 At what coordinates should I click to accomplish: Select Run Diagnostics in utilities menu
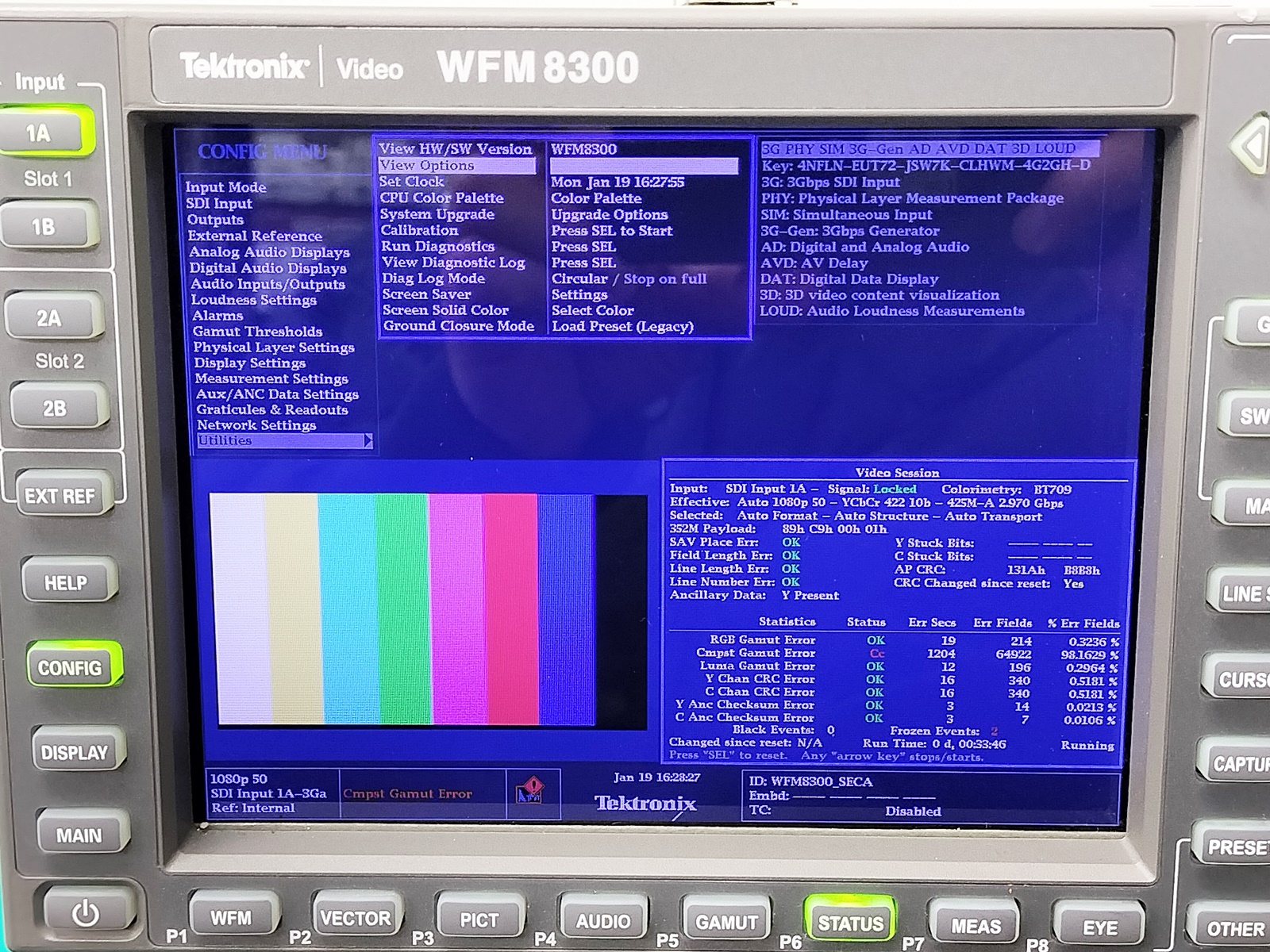click(437, 247)
